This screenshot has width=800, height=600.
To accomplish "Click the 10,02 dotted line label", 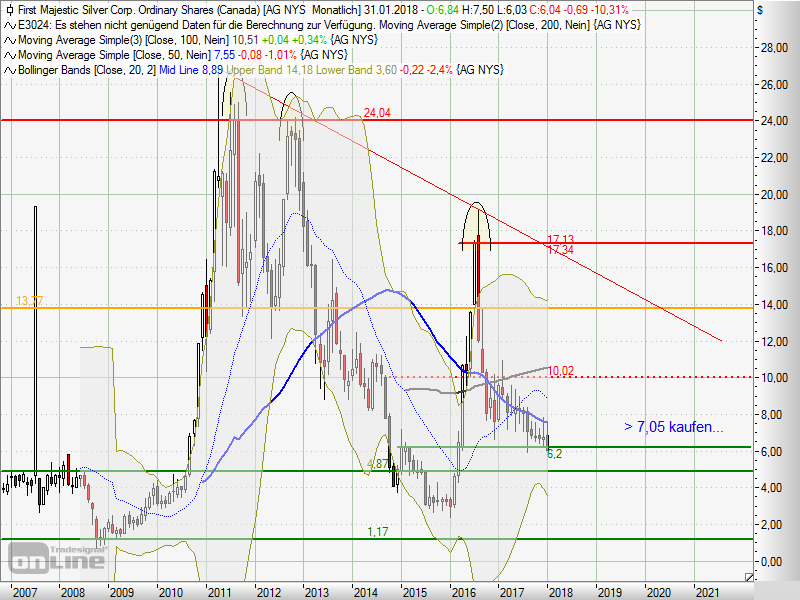I will click(560, 371).
